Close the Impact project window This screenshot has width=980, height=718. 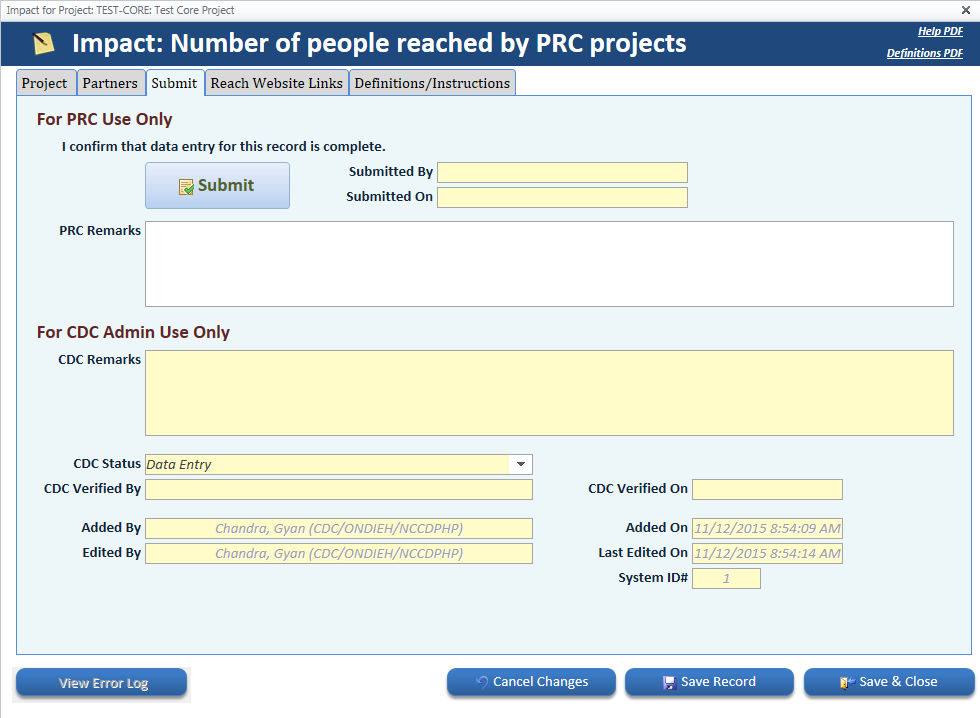pos(966,9)
